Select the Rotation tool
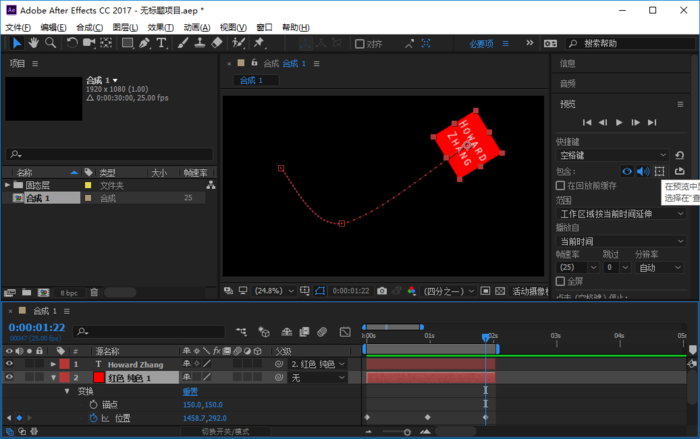The width and height of the screenshot is (700, 439). pyautogui.click(x=72, y=43)
